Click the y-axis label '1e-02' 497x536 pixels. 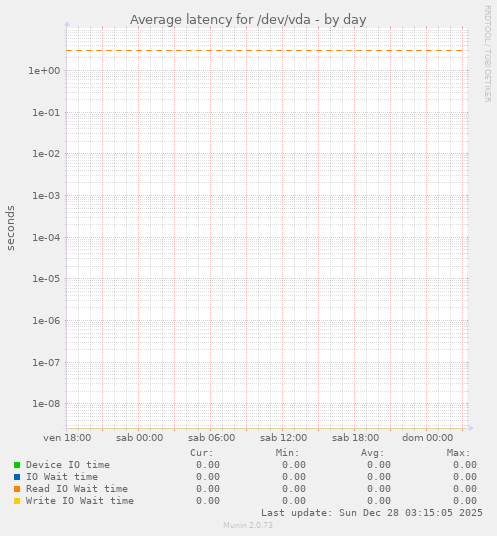(x=46, y=154)
